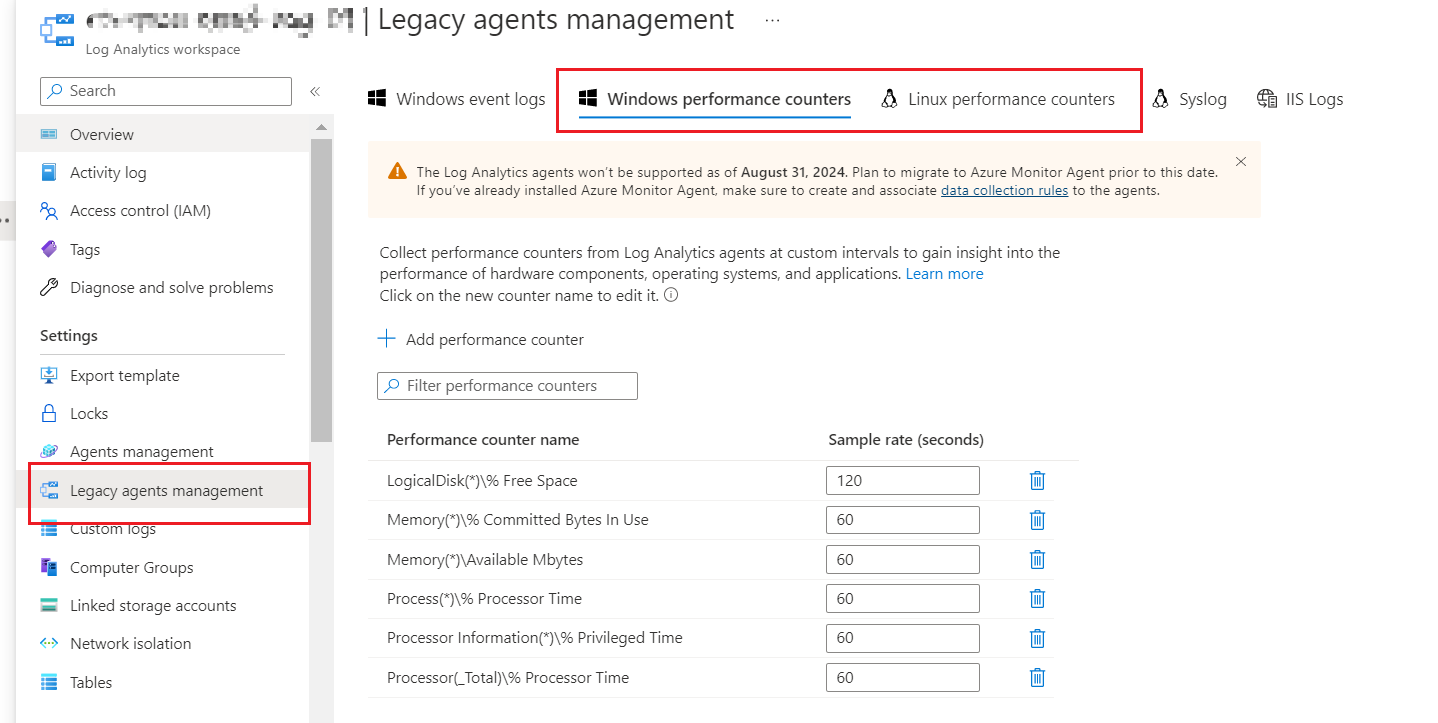
Task: Delete Processor Information % Privileged Time counter
Action: (x=1037, y=638)
